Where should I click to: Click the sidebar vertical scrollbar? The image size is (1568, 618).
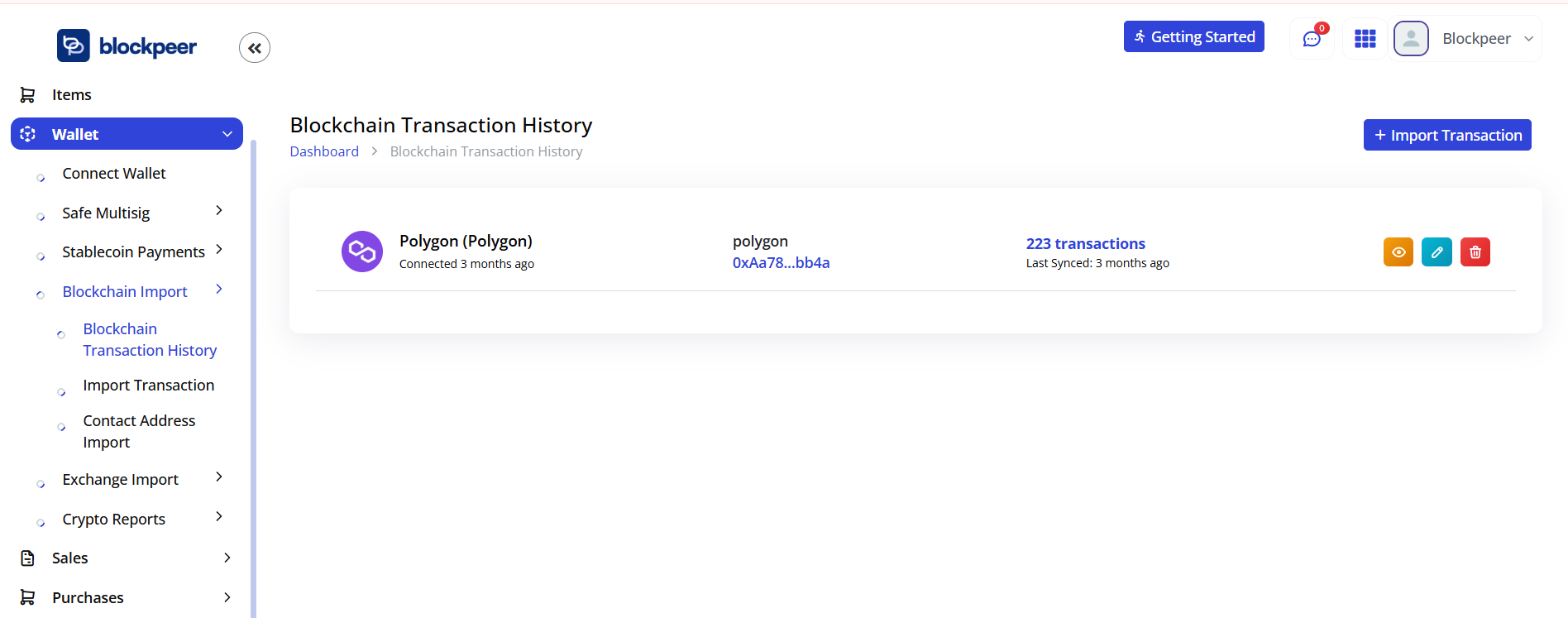pyautogui.click(x=253, y=372)
